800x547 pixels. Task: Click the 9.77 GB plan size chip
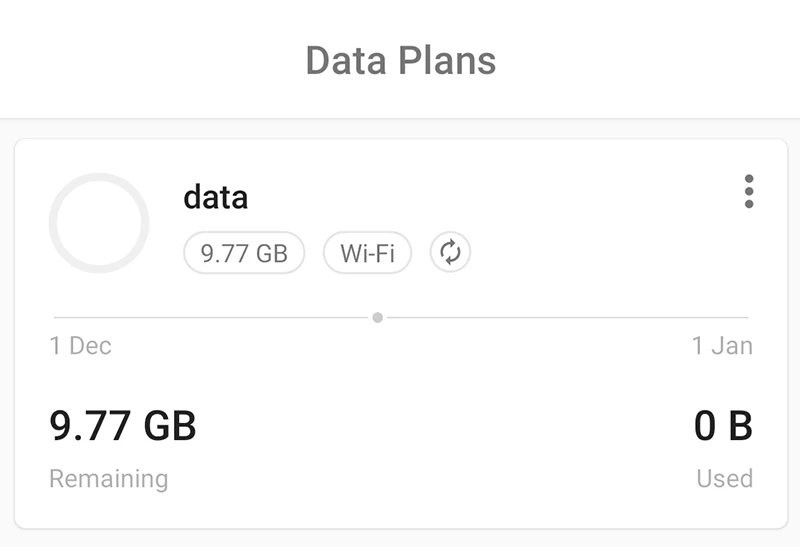point(244,253)
